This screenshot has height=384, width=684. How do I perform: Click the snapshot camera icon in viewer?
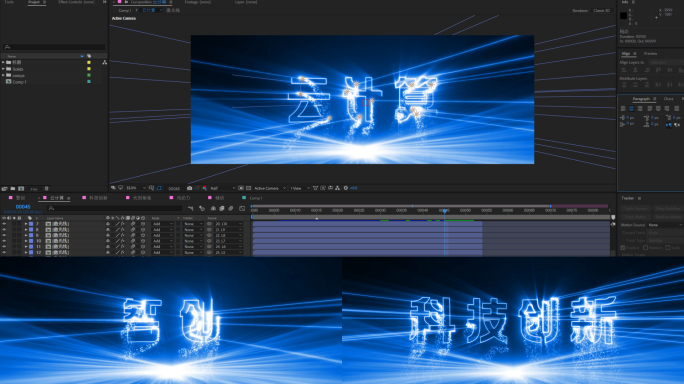pyautogui.click(x=189, y=188)
